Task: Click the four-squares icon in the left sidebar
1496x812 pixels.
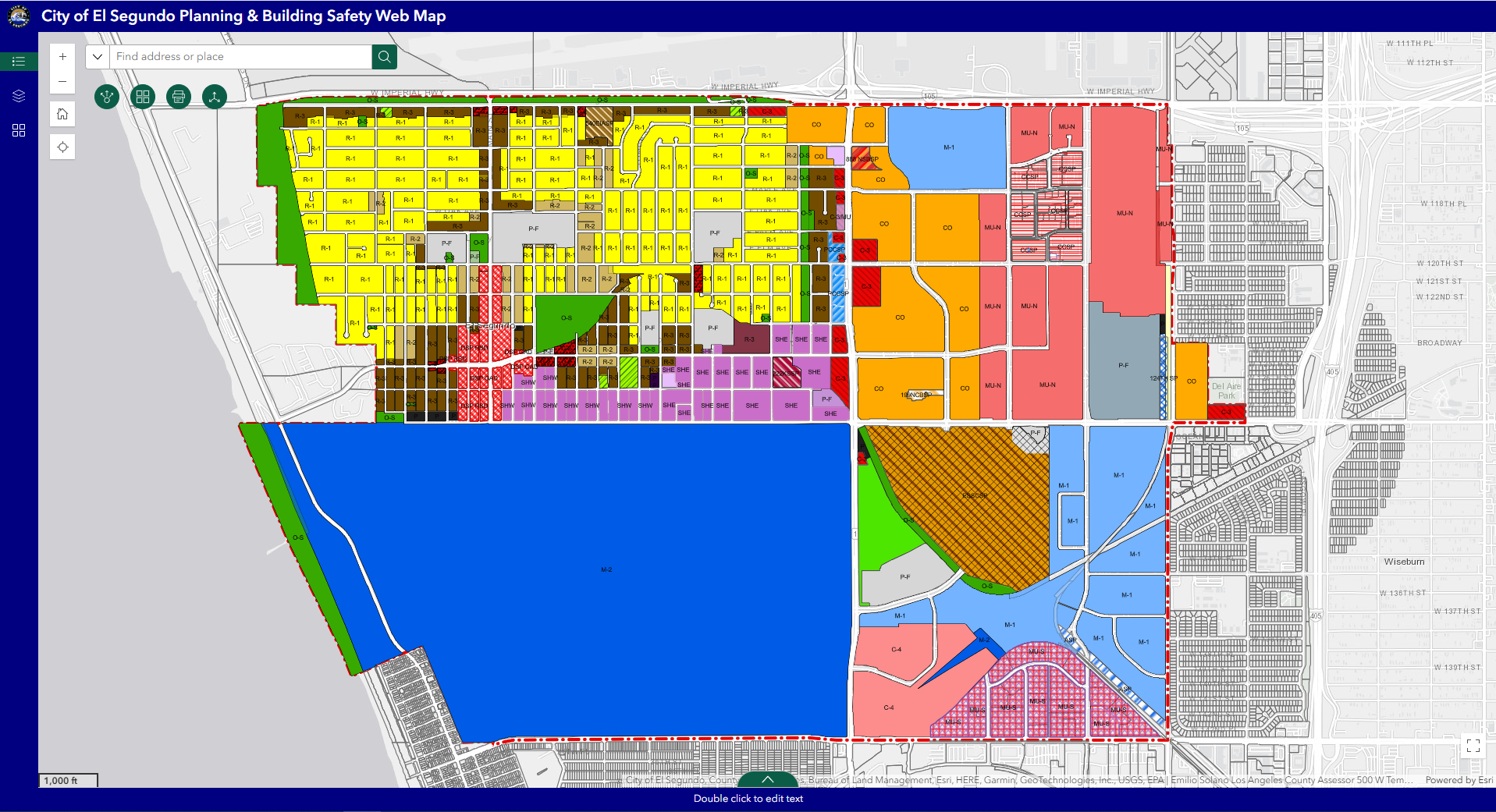Action: point(19,130)
